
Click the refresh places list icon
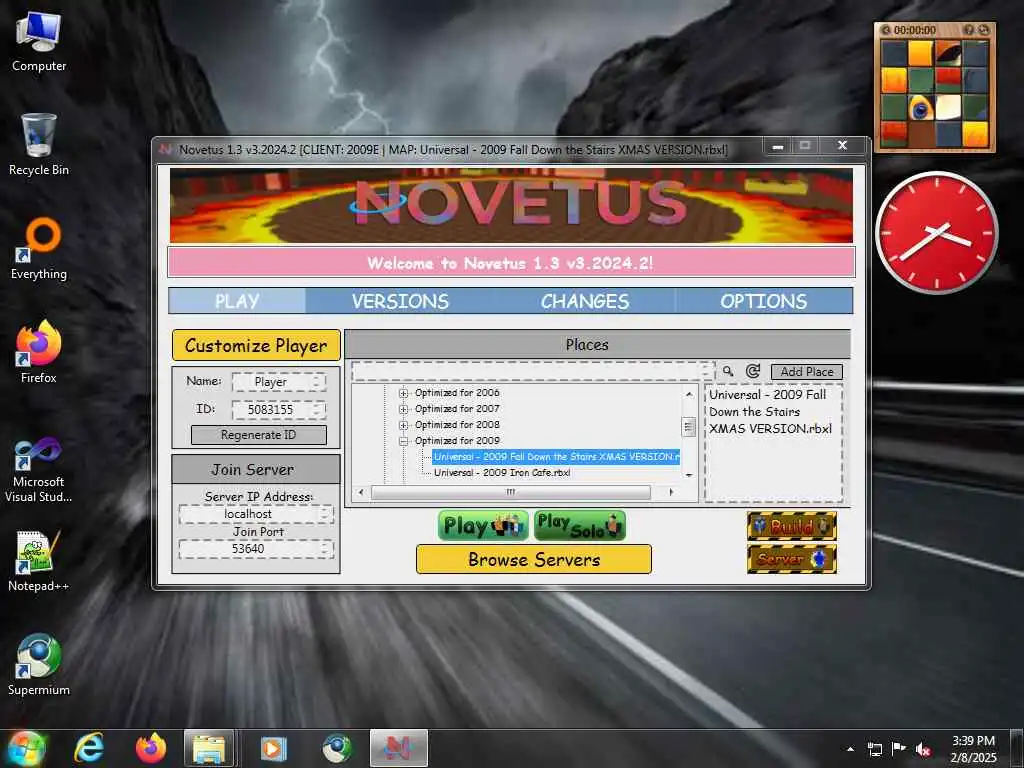tap(752, 371)
